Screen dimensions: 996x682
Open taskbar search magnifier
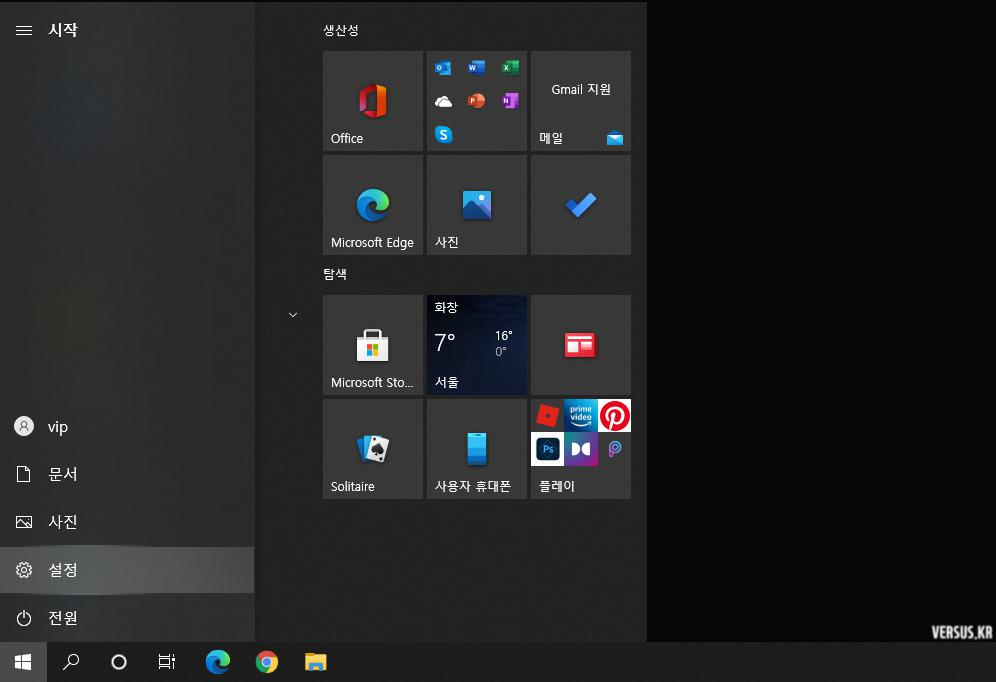[x=71, y=662]
